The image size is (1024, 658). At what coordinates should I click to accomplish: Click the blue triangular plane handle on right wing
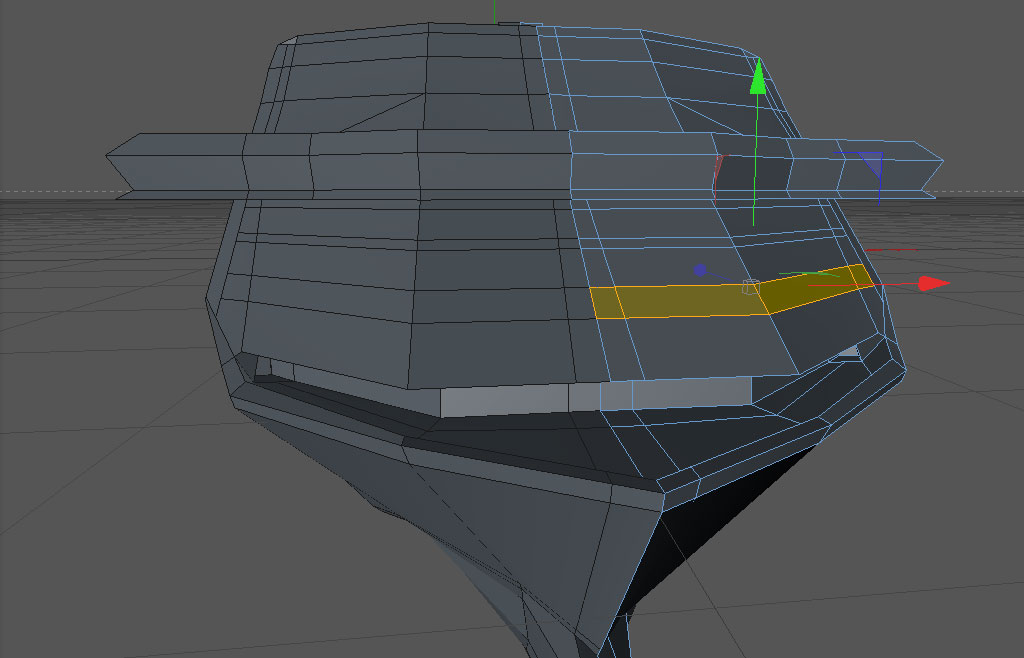pos(872,163)
